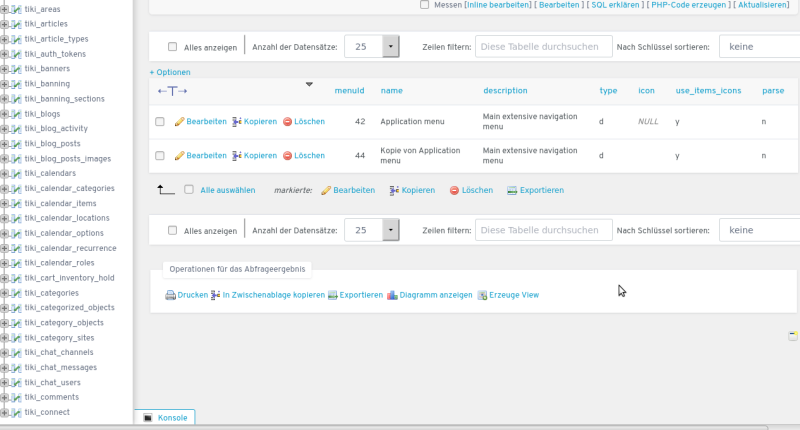
Task: Click the red delete icon for menuid 44
Action: click(x=287, y=156)
